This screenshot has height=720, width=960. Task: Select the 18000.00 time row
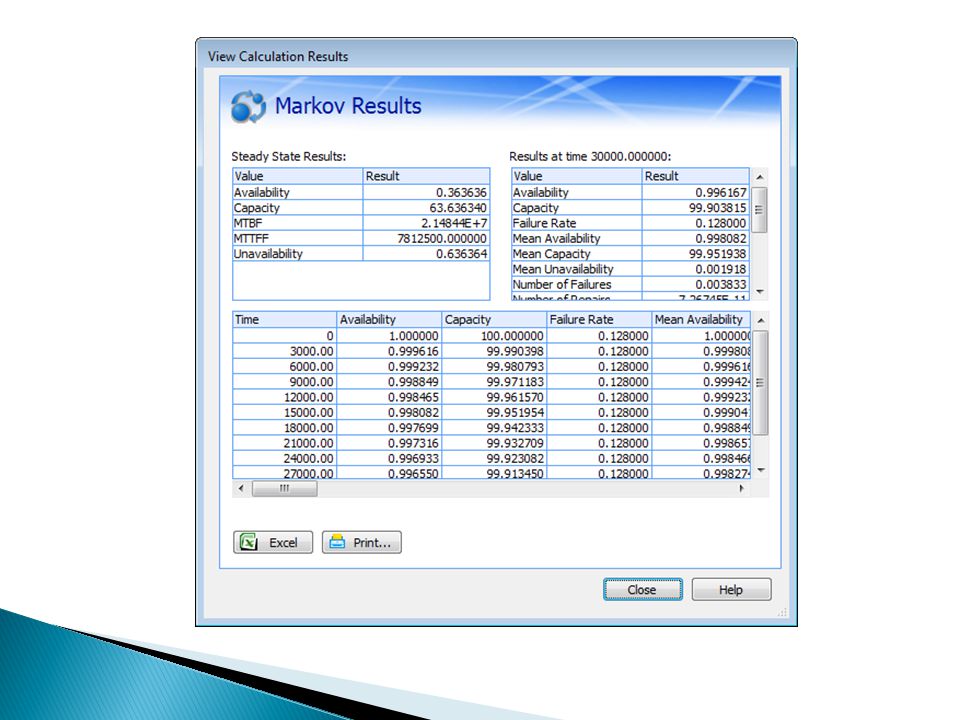coord(492,427)
